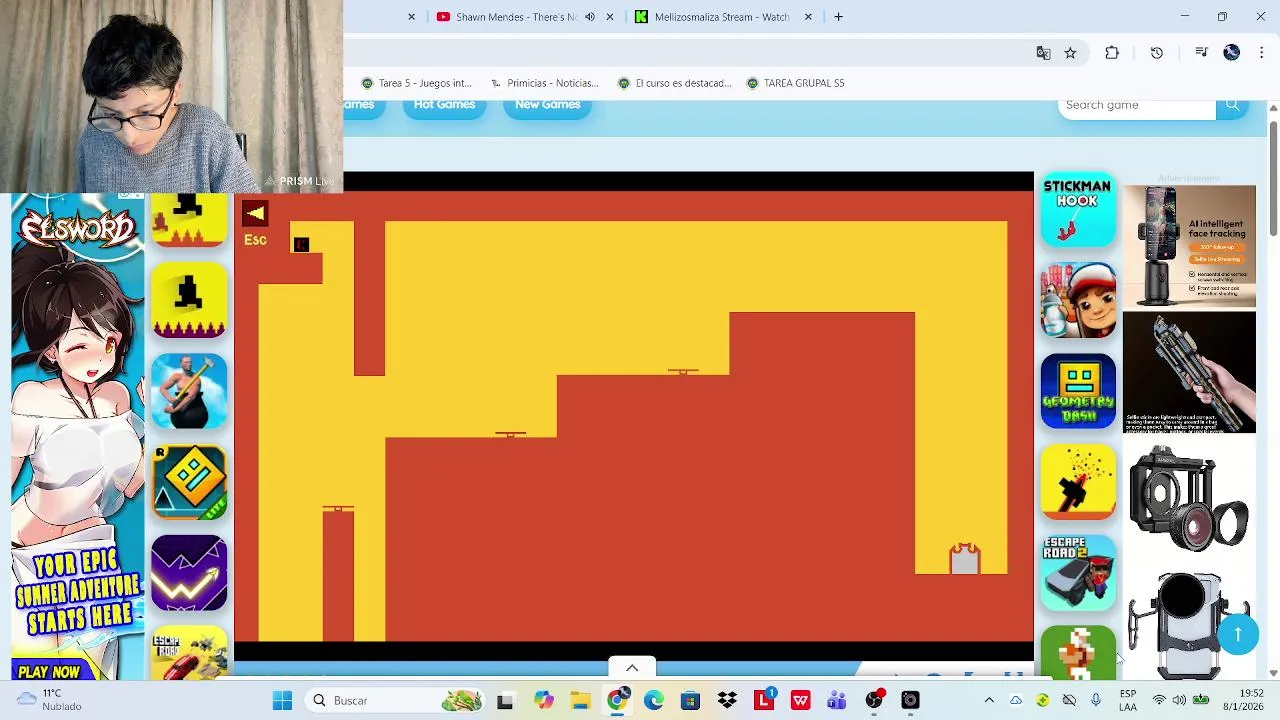Viewport: 1280px width, 720px height.
Task: Click the ESP LAA language indicator
Action: [x=1128, y=700]
